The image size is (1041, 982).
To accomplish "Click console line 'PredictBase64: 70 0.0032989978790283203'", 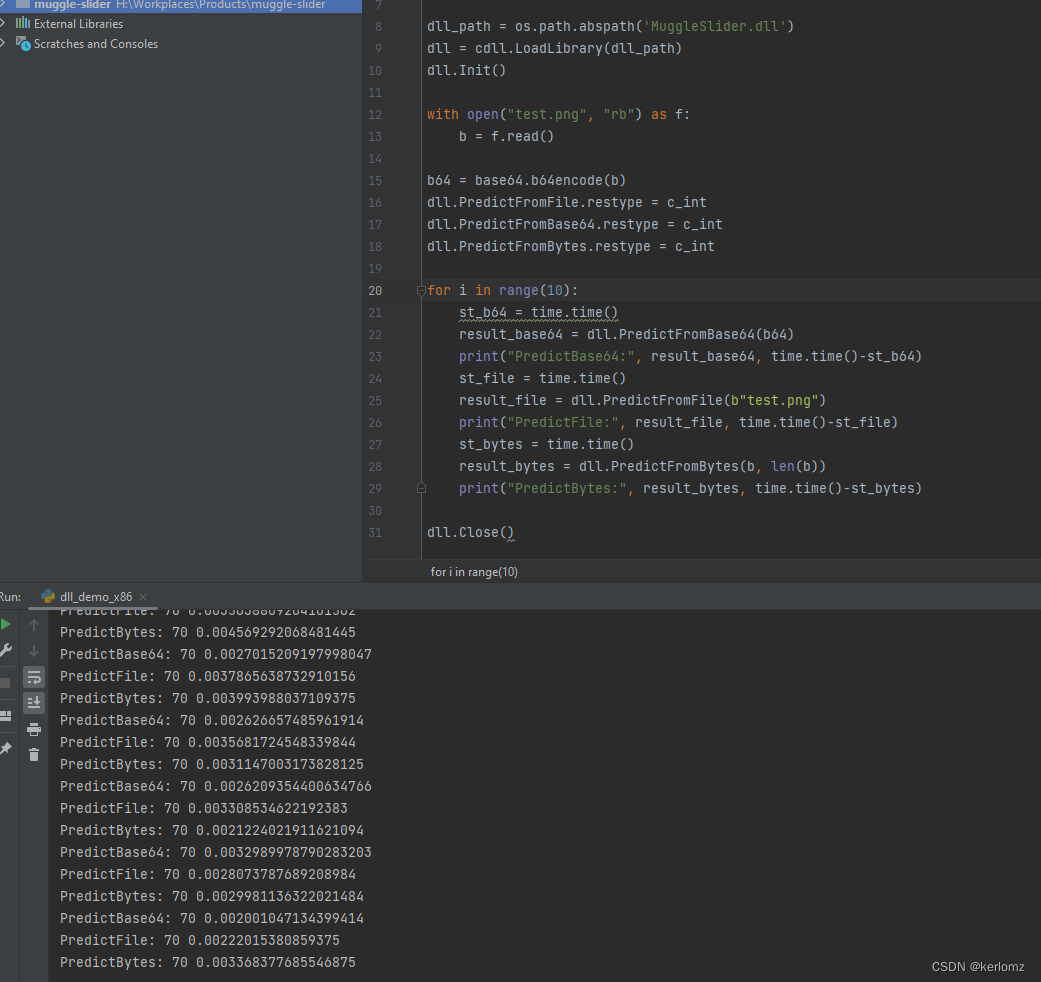I will click(x=216, y=852).
